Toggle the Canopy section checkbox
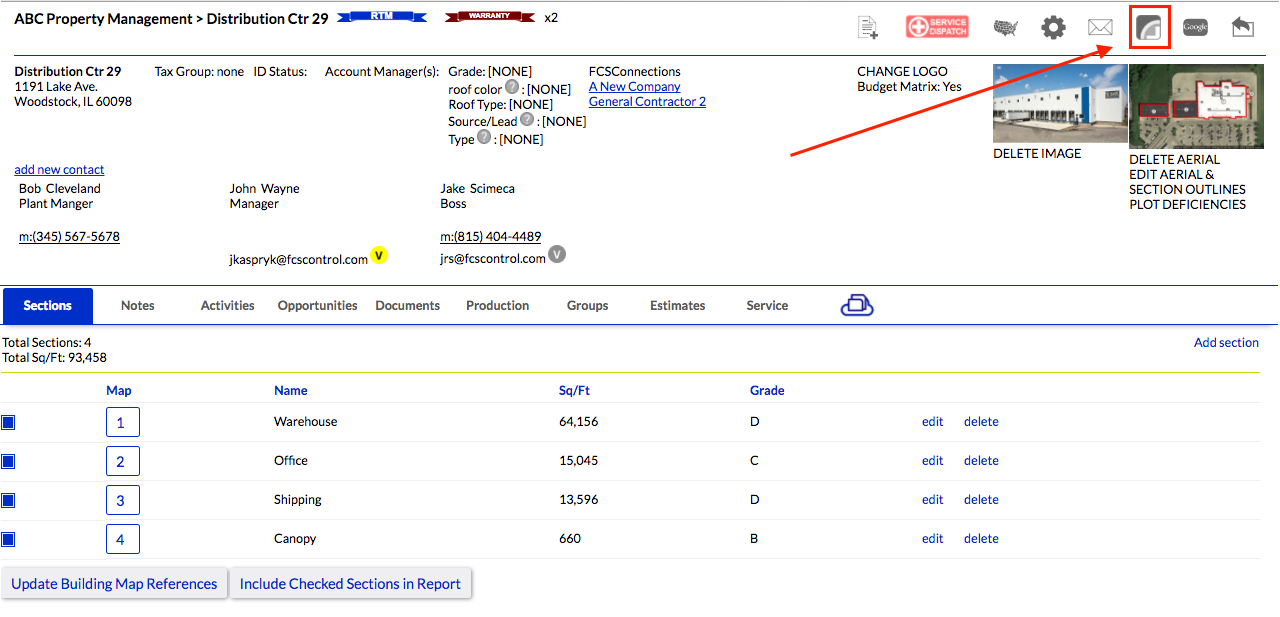This screenshot has width=1280, height=617. tap(9, 540)
